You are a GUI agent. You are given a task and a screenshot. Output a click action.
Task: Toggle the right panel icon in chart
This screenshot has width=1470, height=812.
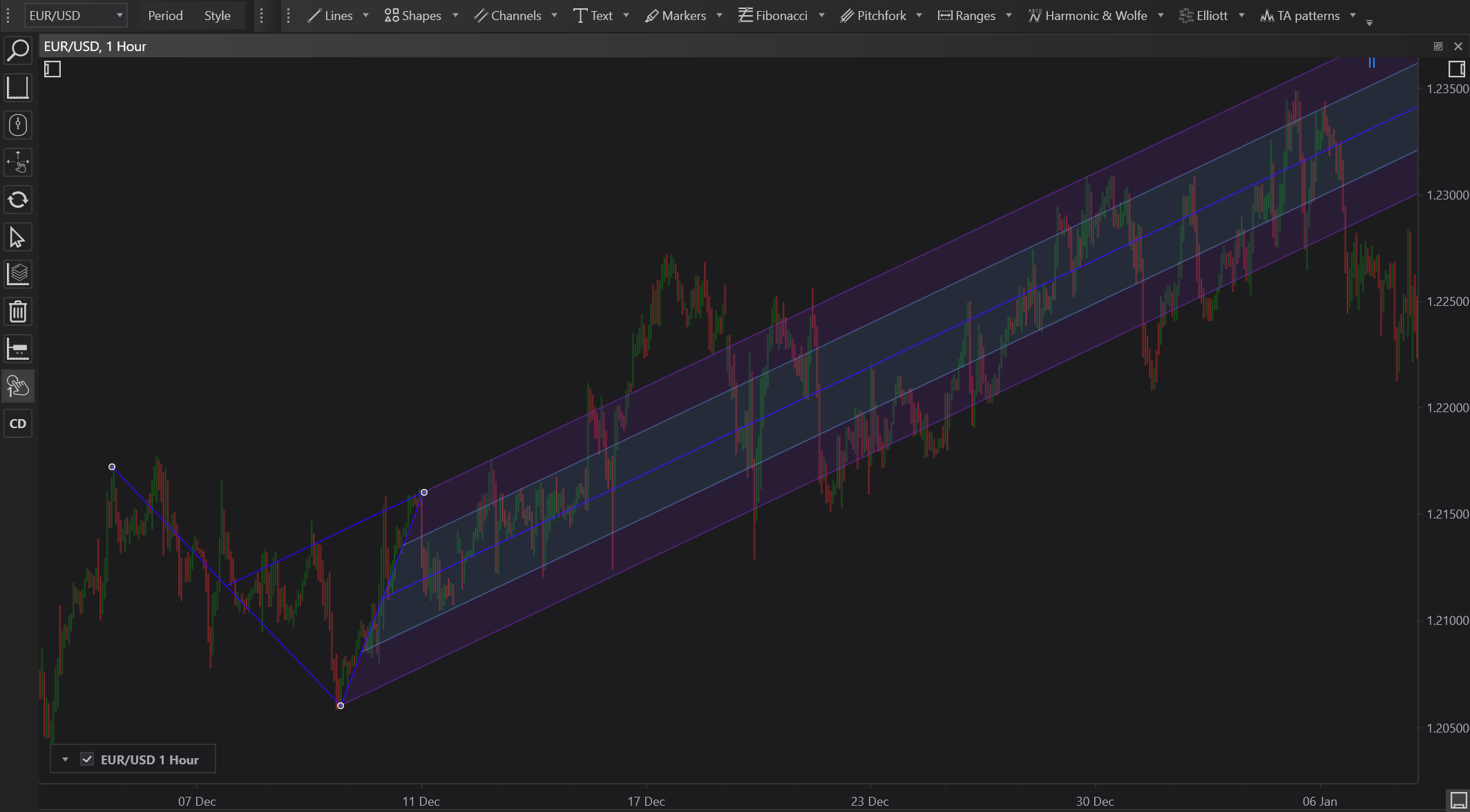[1456, 69]
